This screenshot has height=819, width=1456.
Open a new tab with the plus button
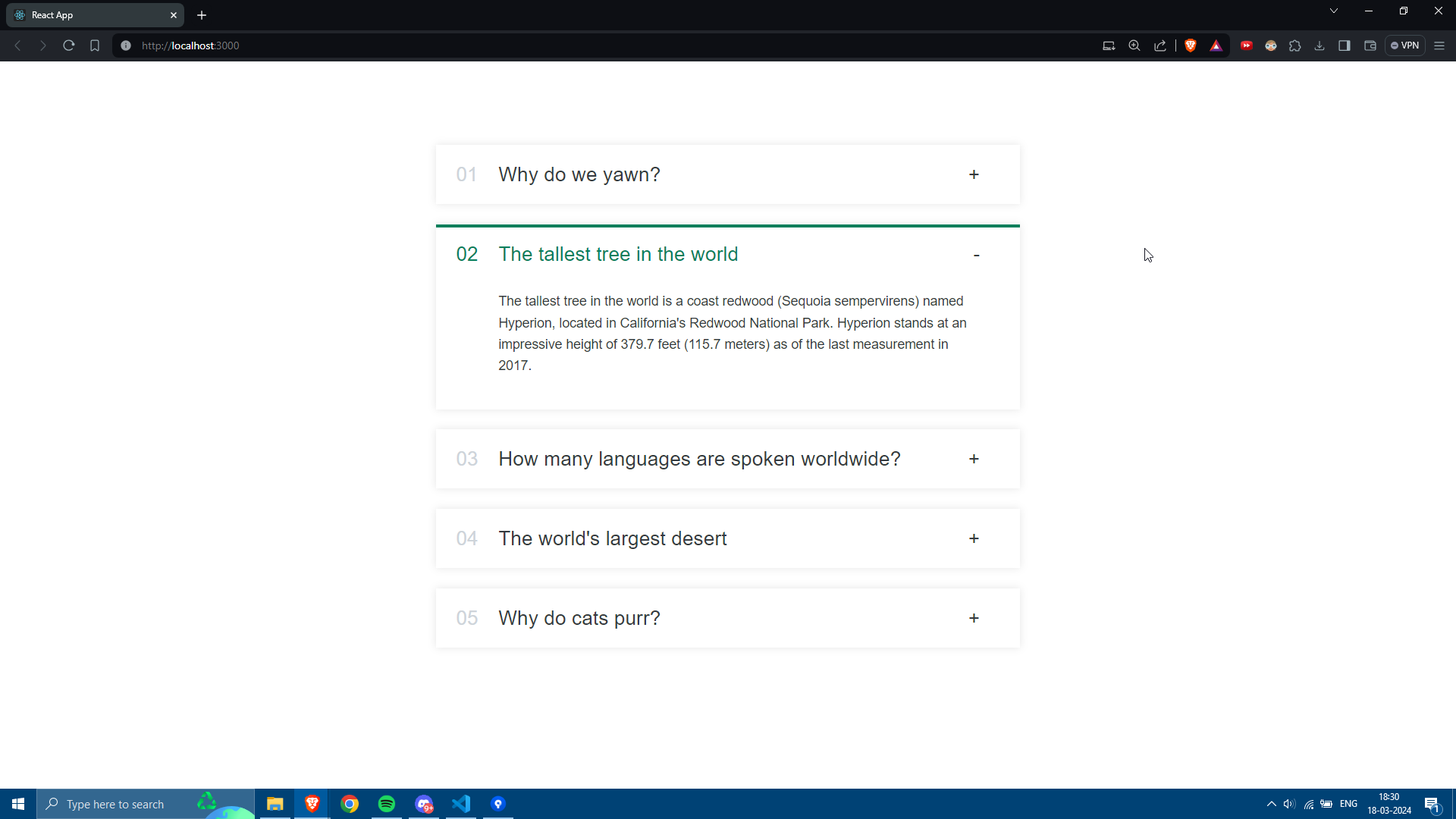[202, 15]
